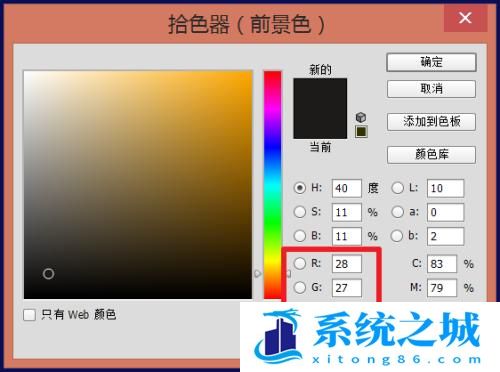The width and height of the screenshot is (500, 372).
Task: Click the a value field showing 0
Action: [445, 212]
